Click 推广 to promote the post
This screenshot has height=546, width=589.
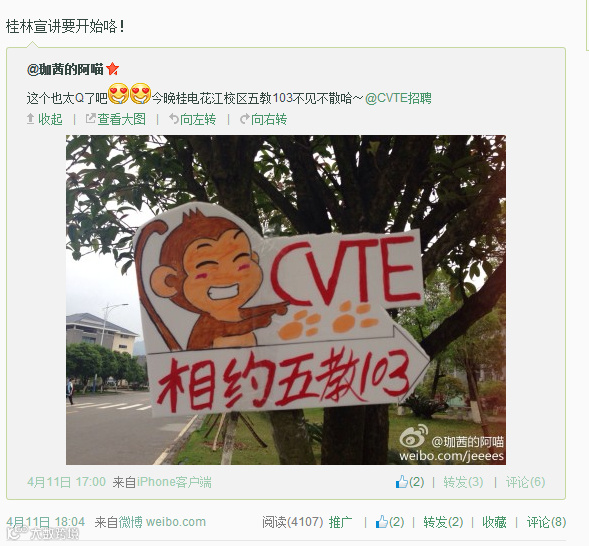tap(340, 522)
